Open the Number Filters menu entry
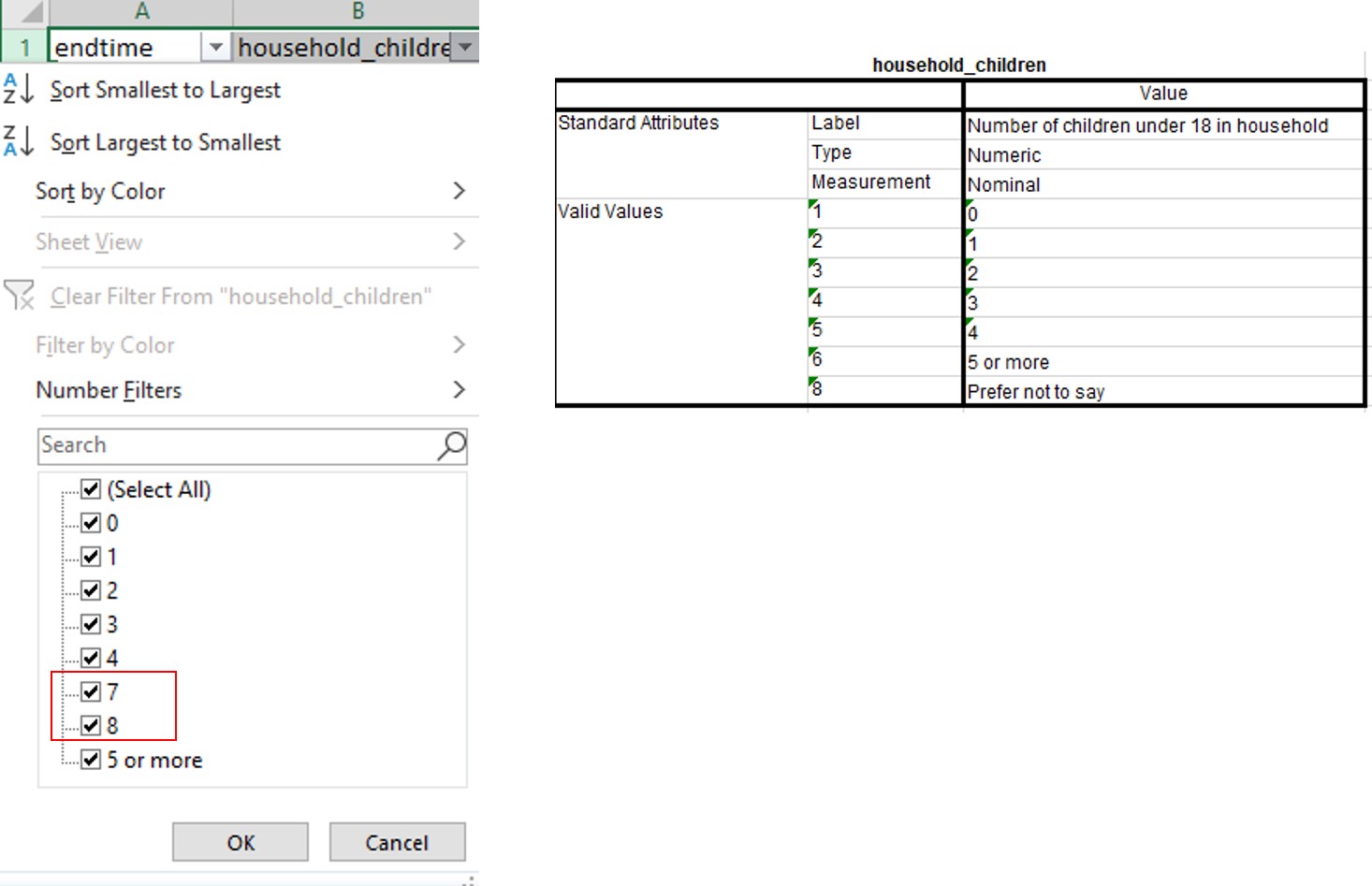 pos(109,390)
